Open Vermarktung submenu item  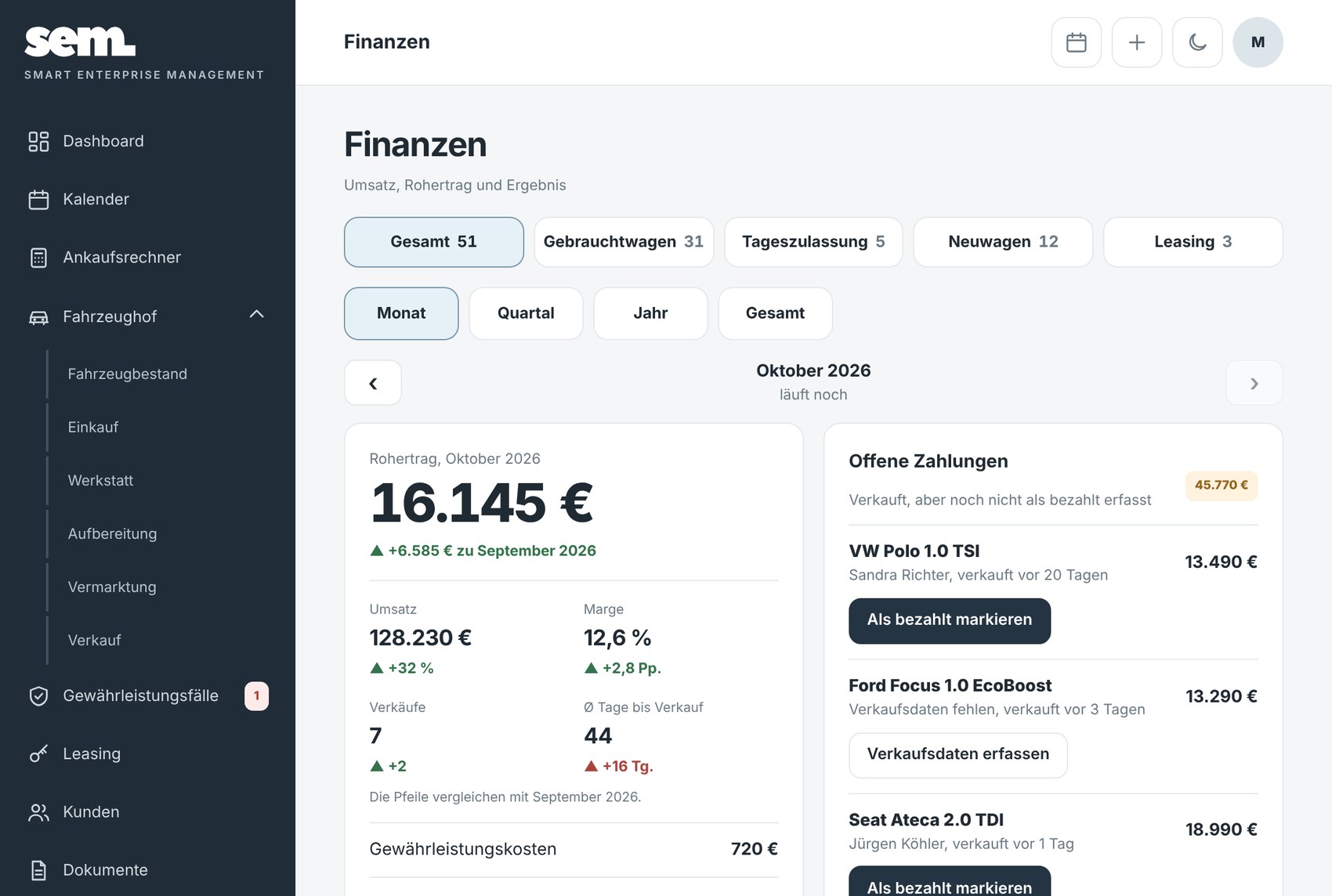112,587
